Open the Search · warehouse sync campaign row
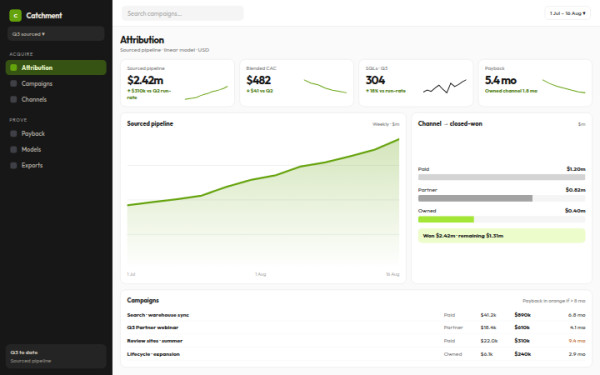 (x=356, y=315)
